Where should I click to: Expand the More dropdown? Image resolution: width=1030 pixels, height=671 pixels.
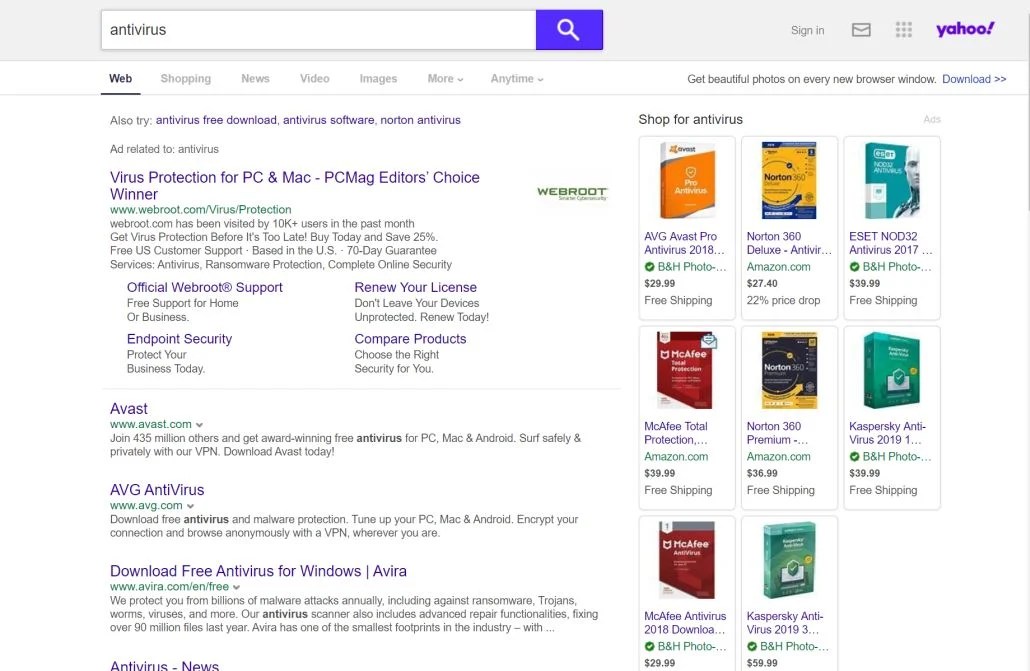click(x=445, y=78)
